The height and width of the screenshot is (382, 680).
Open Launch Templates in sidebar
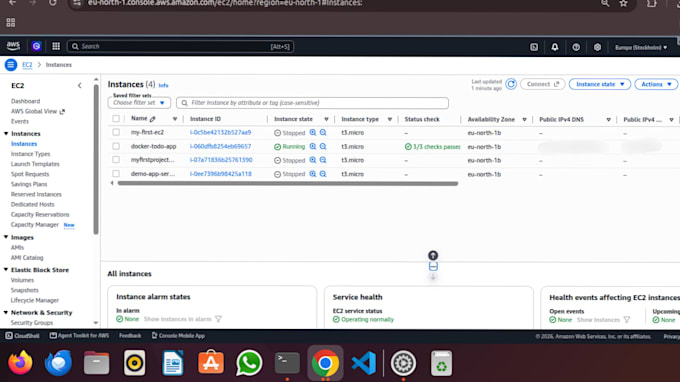coord(35,164)
